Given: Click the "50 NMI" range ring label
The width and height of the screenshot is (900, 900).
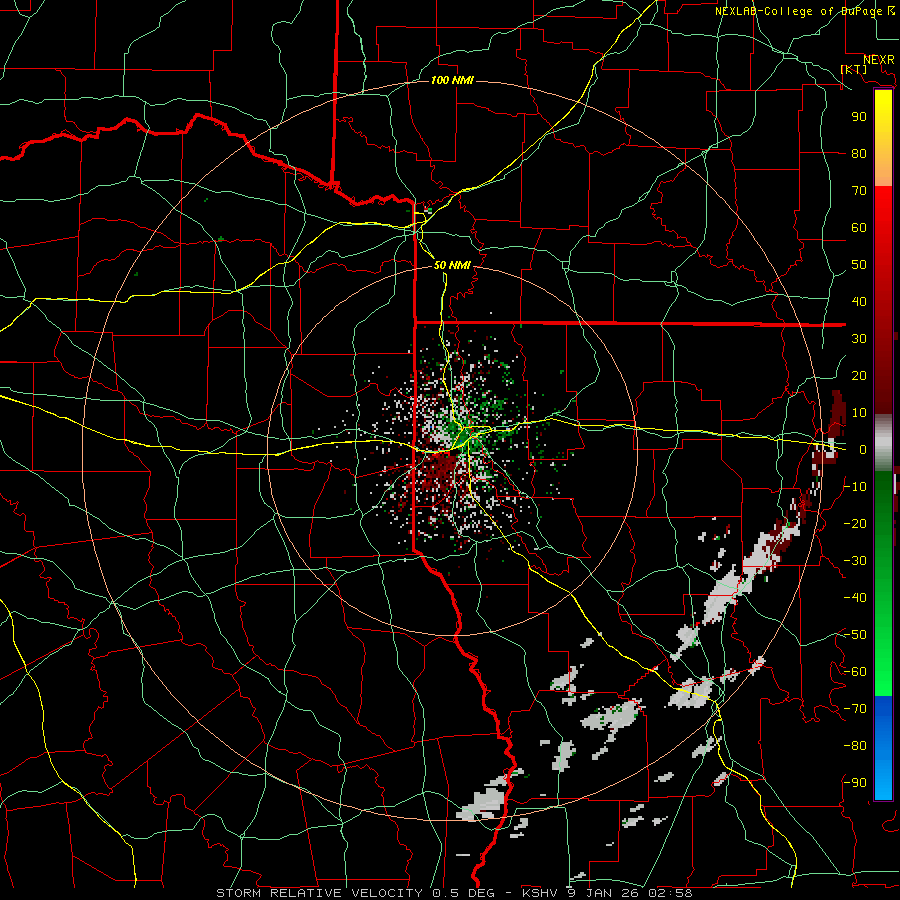Looking at the screenshot, I should (452, 265).
